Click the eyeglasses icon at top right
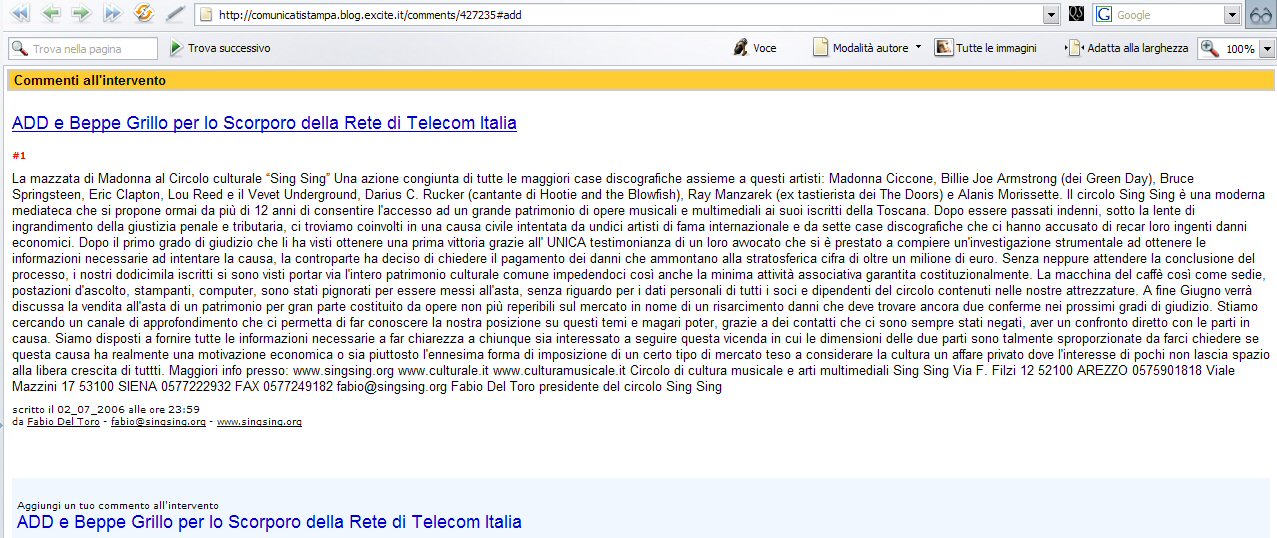This screenshot has width=1277, height=538. (1260, 15)
